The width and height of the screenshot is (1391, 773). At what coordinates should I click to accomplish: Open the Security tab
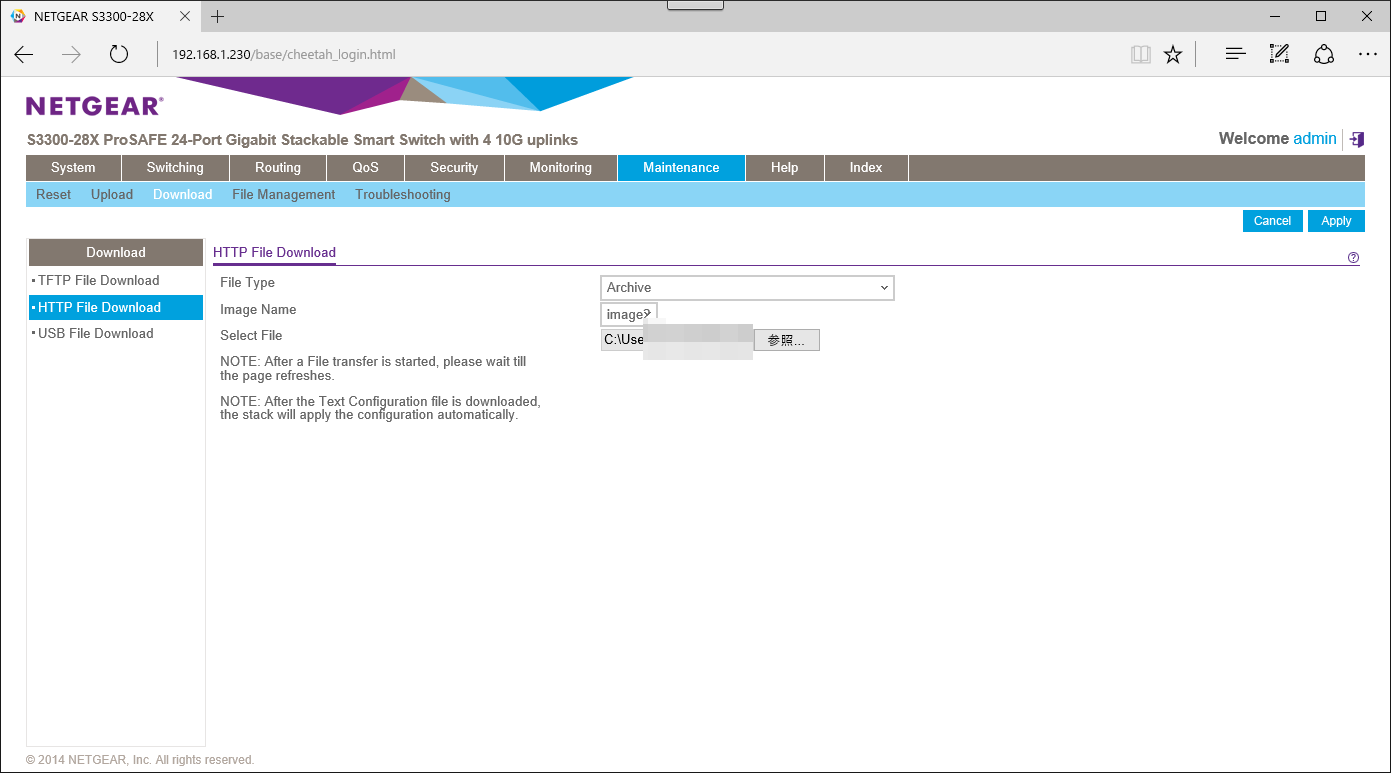454,168
